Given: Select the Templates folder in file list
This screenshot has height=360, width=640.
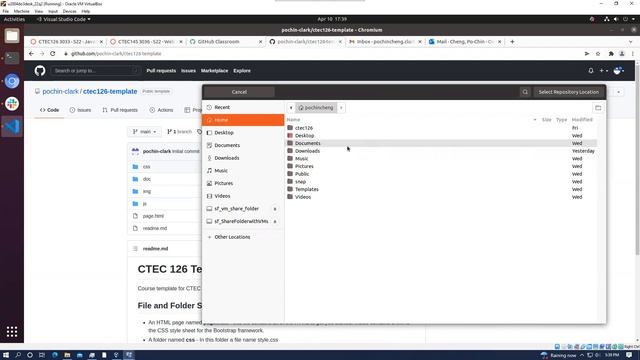Looking at the screenshot, I should click(441, 189).
